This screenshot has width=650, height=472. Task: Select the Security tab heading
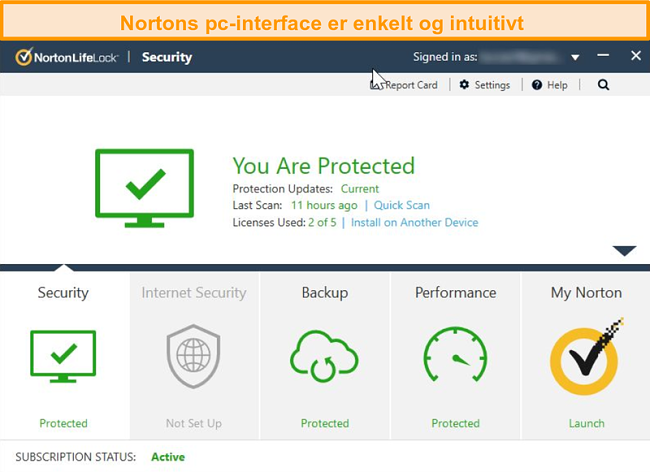click(x=63, y=293)
